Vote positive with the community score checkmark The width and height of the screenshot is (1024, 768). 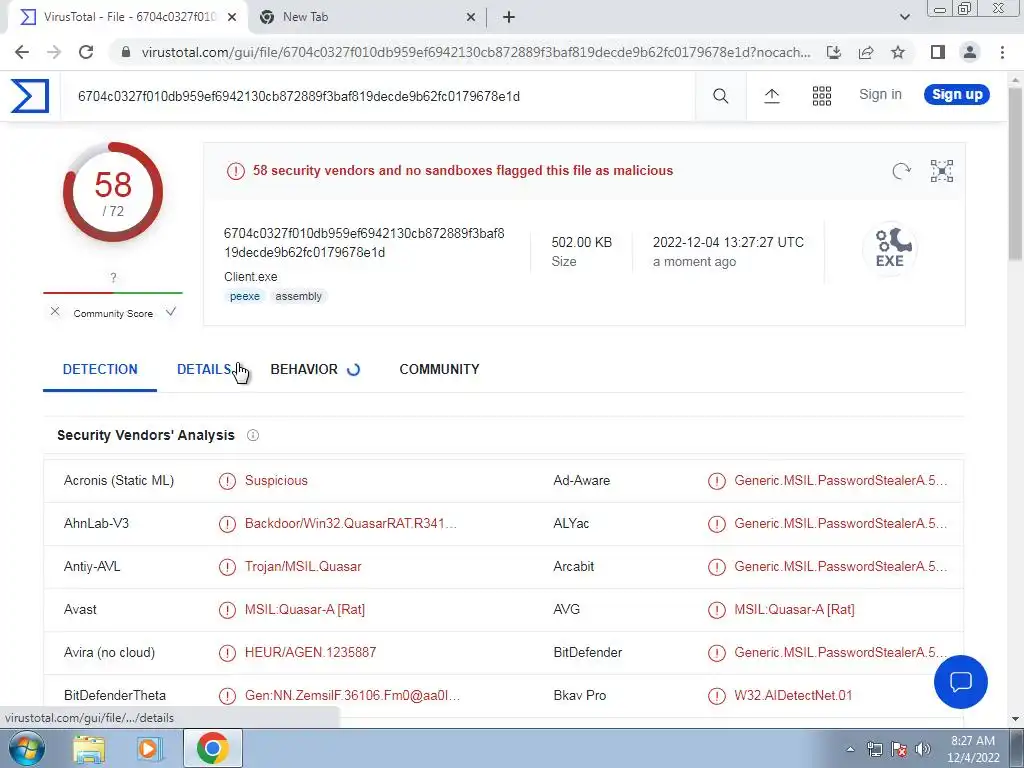tap(170, 312)
